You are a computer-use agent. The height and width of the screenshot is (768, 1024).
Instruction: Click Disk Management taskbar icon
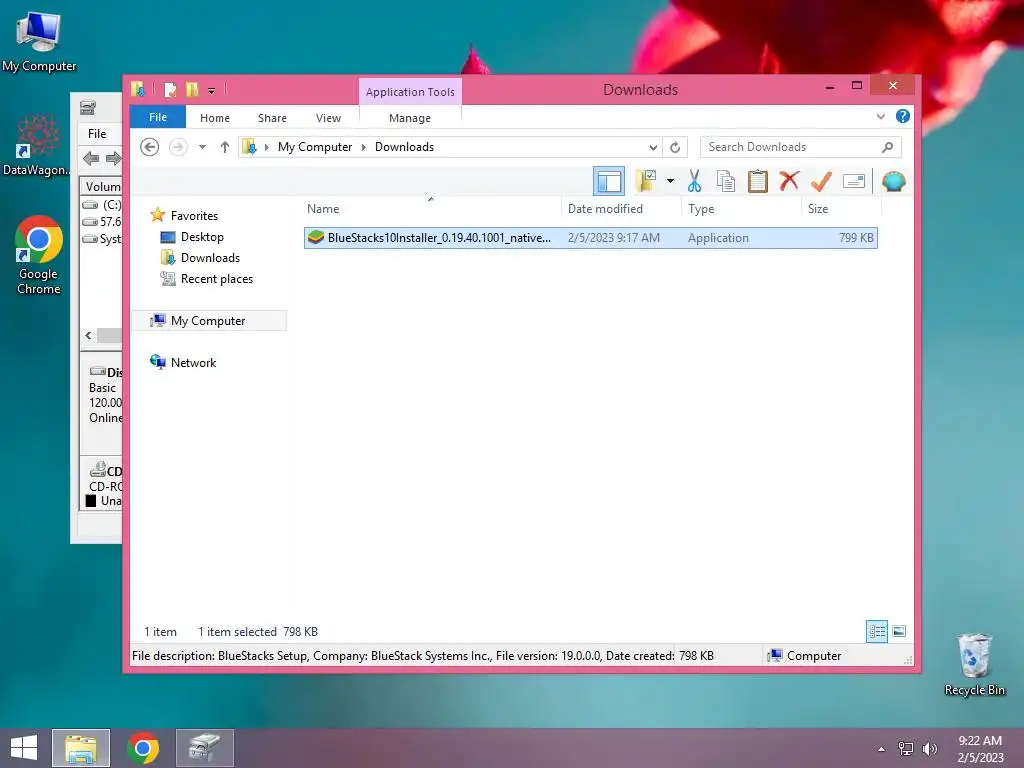(204, 748)
